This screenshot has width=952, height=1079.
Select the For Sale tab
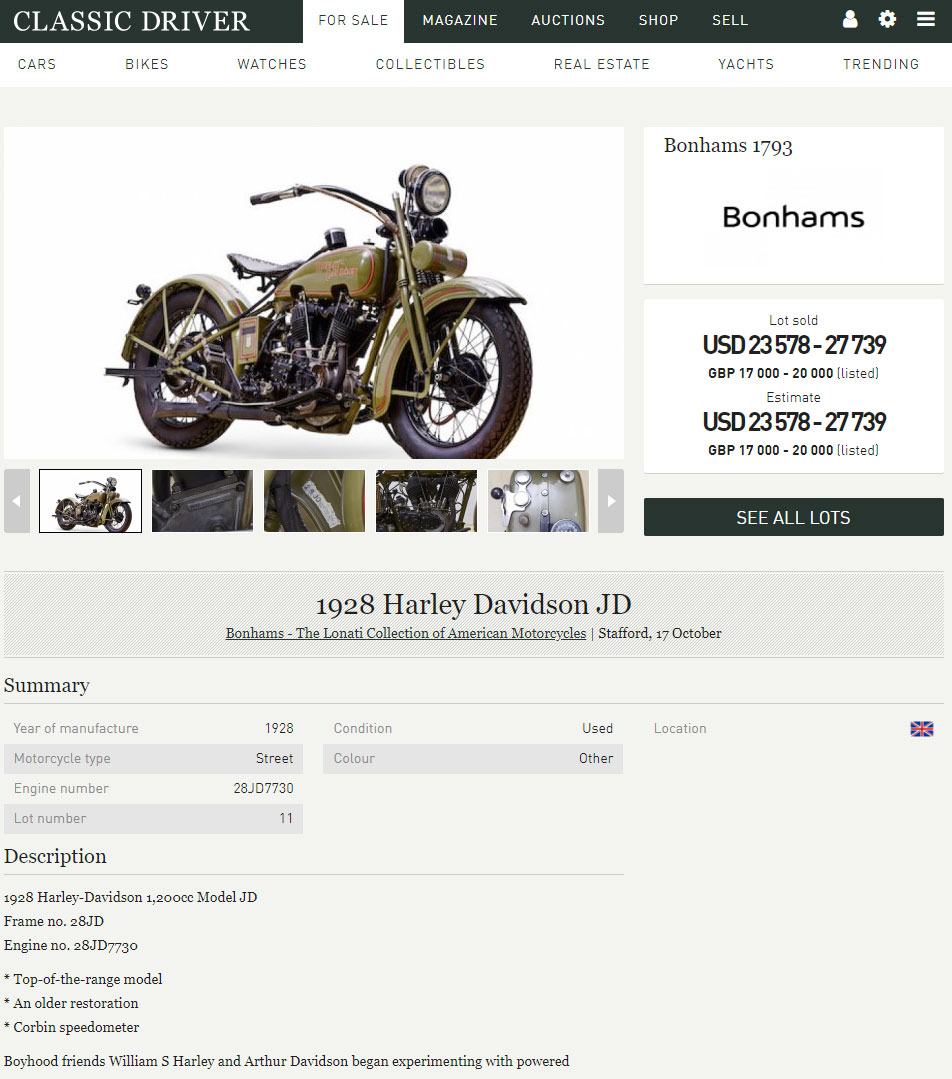pyautogui.click(x=353, y=21)
